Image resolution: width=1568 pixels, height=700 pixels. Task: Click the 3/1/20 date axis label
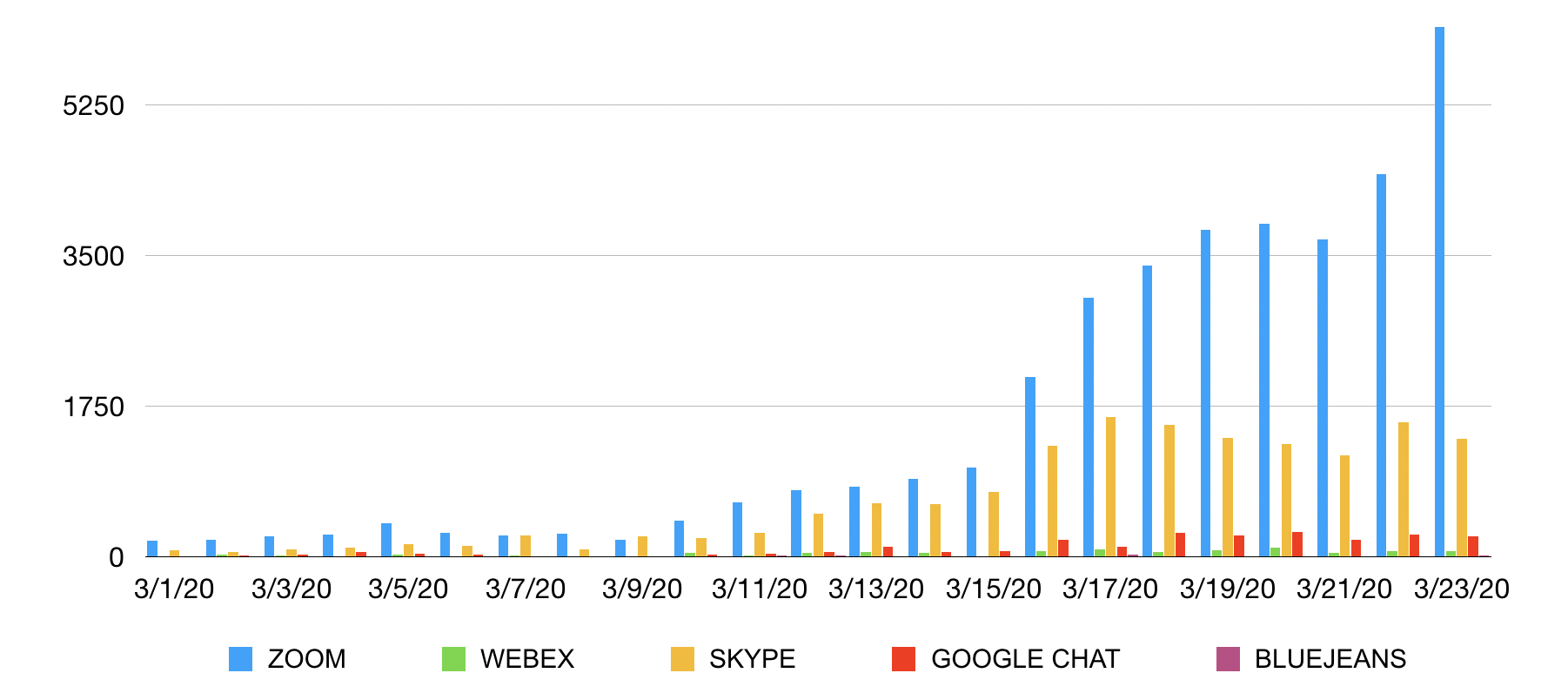point(174,589)
